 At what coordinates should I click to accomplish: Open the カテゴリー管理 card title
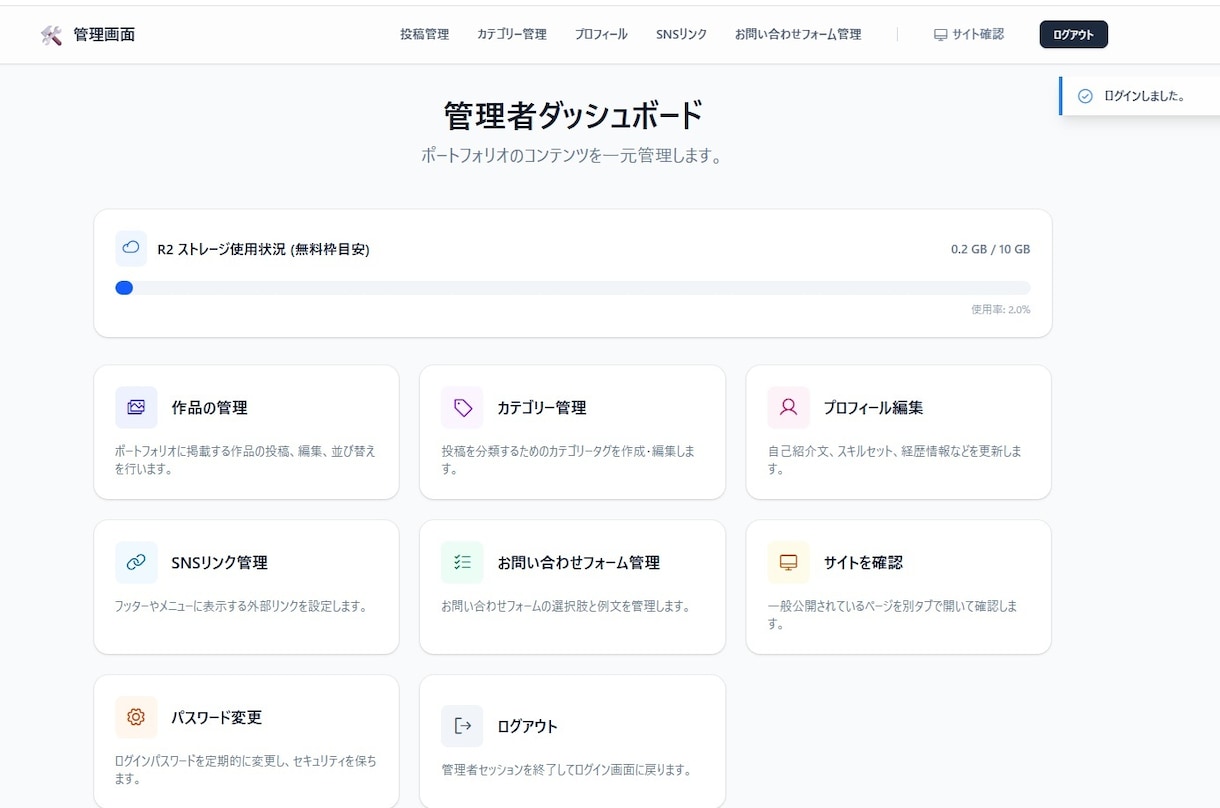click(x=542, y=408)
